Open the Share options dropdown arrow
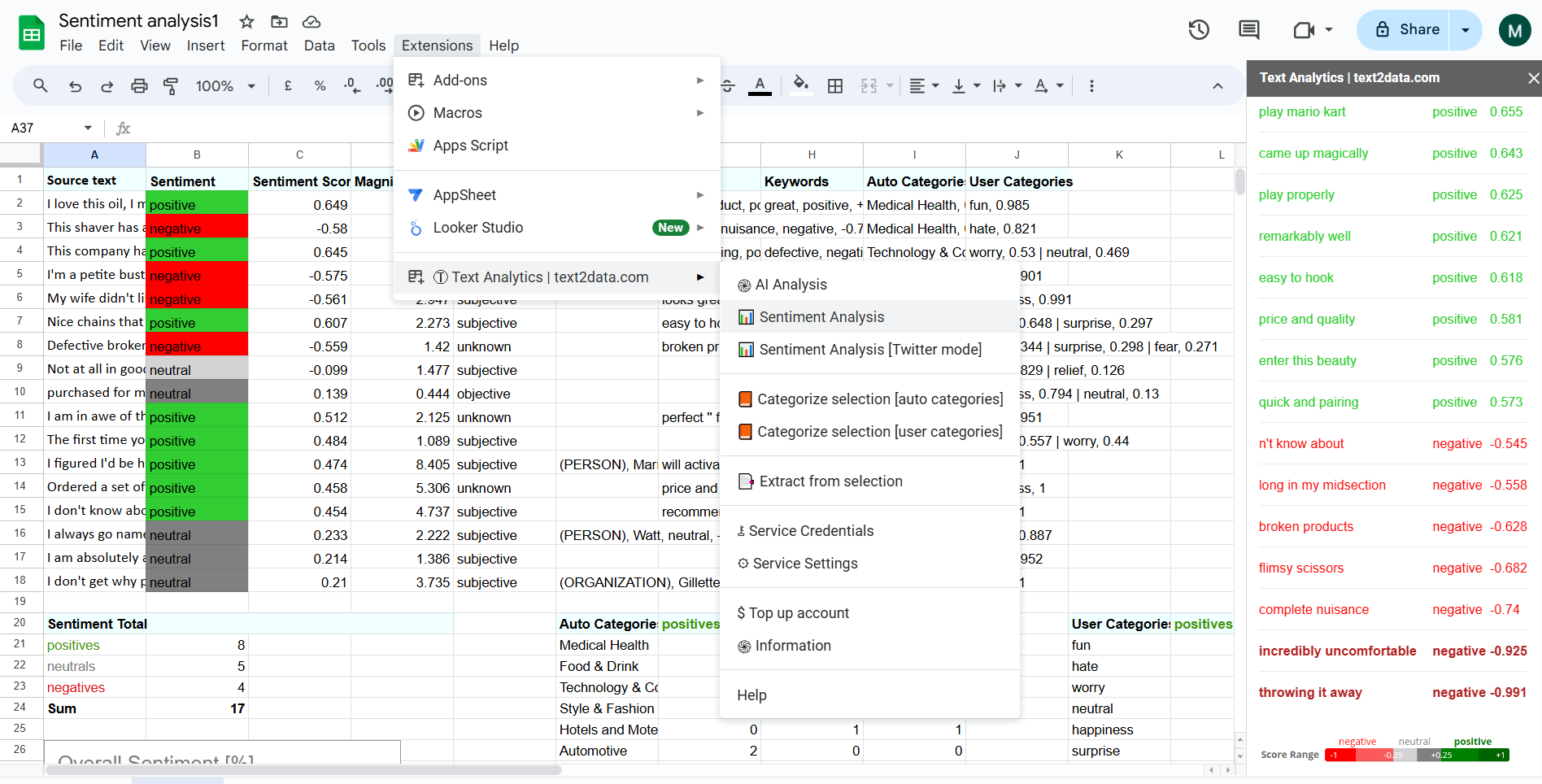 (x=1466, y=30)
